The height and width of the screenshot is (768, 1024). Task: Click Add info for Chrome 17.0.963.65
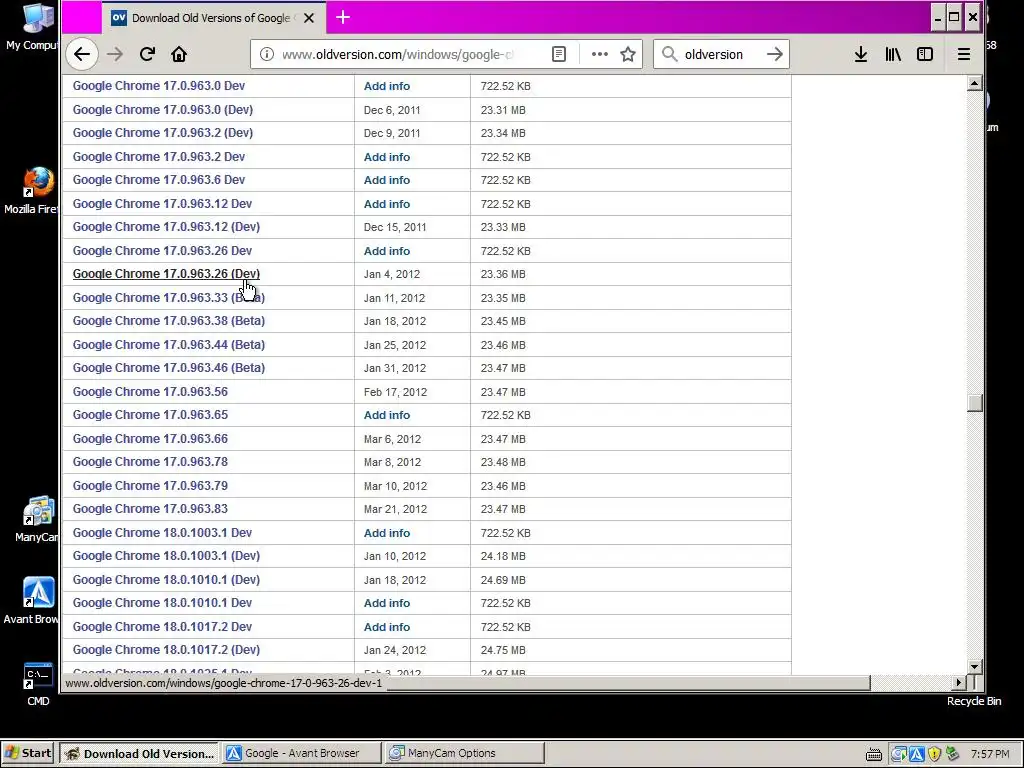(x=387, y=415)
